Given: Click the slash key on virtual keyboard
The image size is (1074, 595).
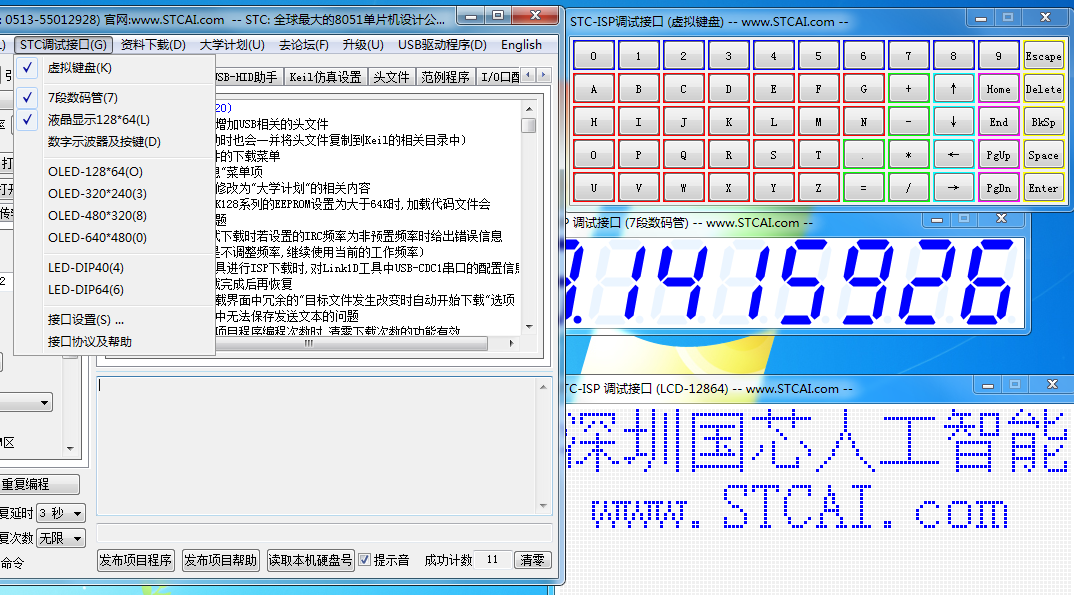Looking at the screenshot, I should [908, 188].
